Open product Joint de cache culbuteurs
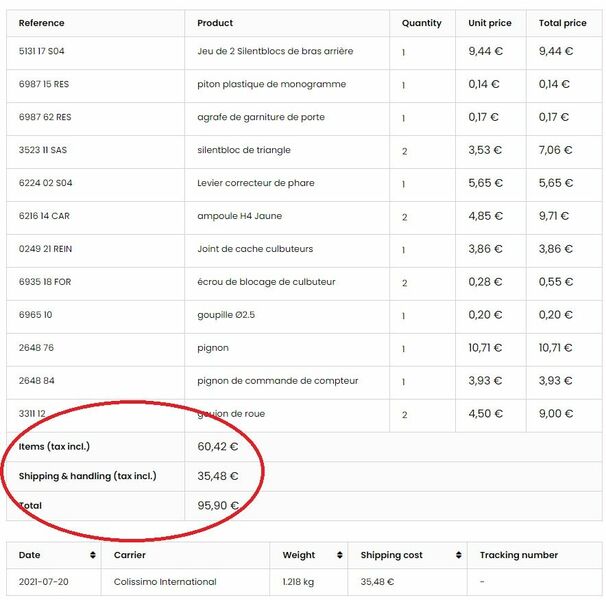This screenshot has height=600, width=606. pyautogui.click(x=255, y=249)
